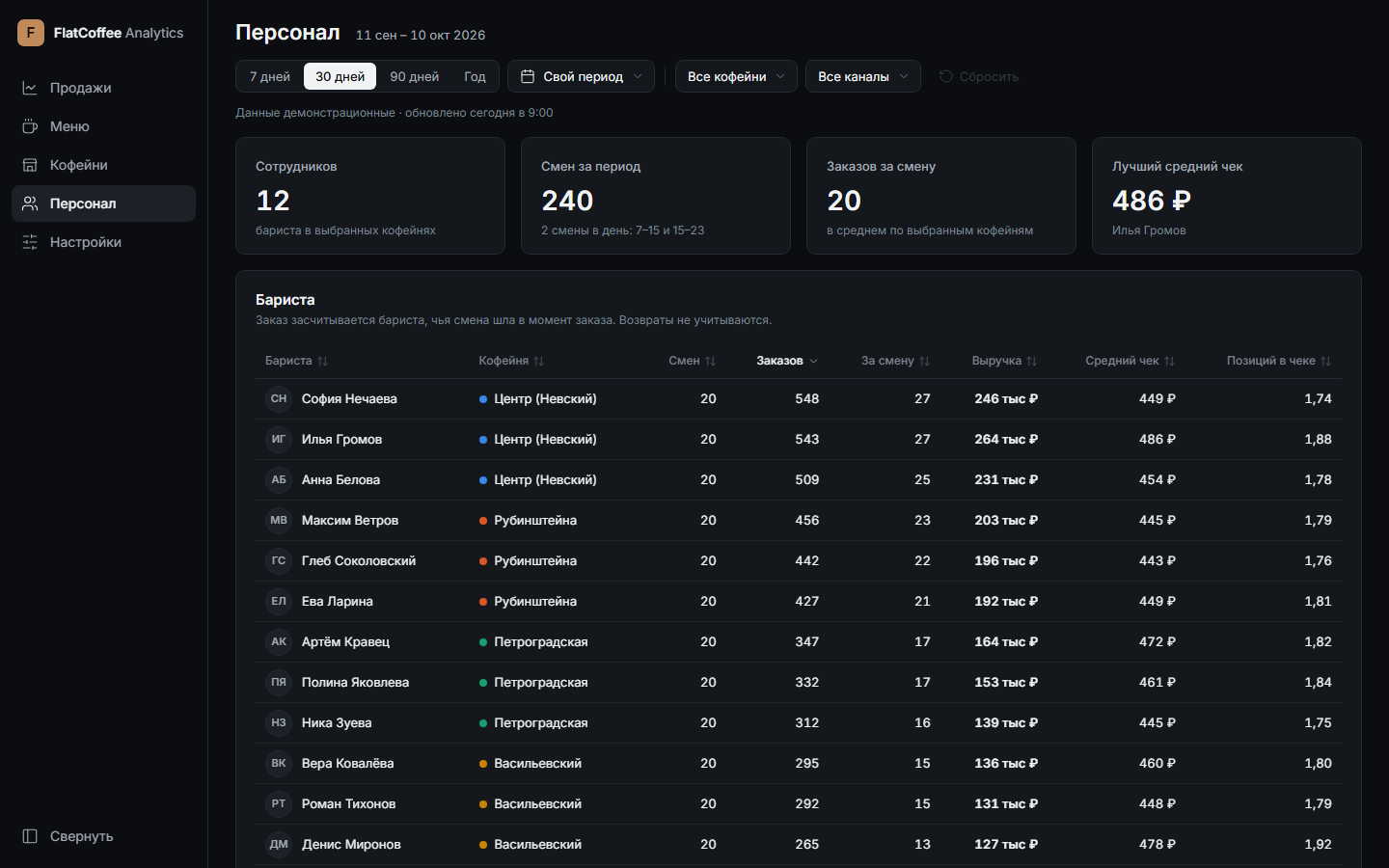
Task: Click barista name Анна Белова
Action: 340,479
